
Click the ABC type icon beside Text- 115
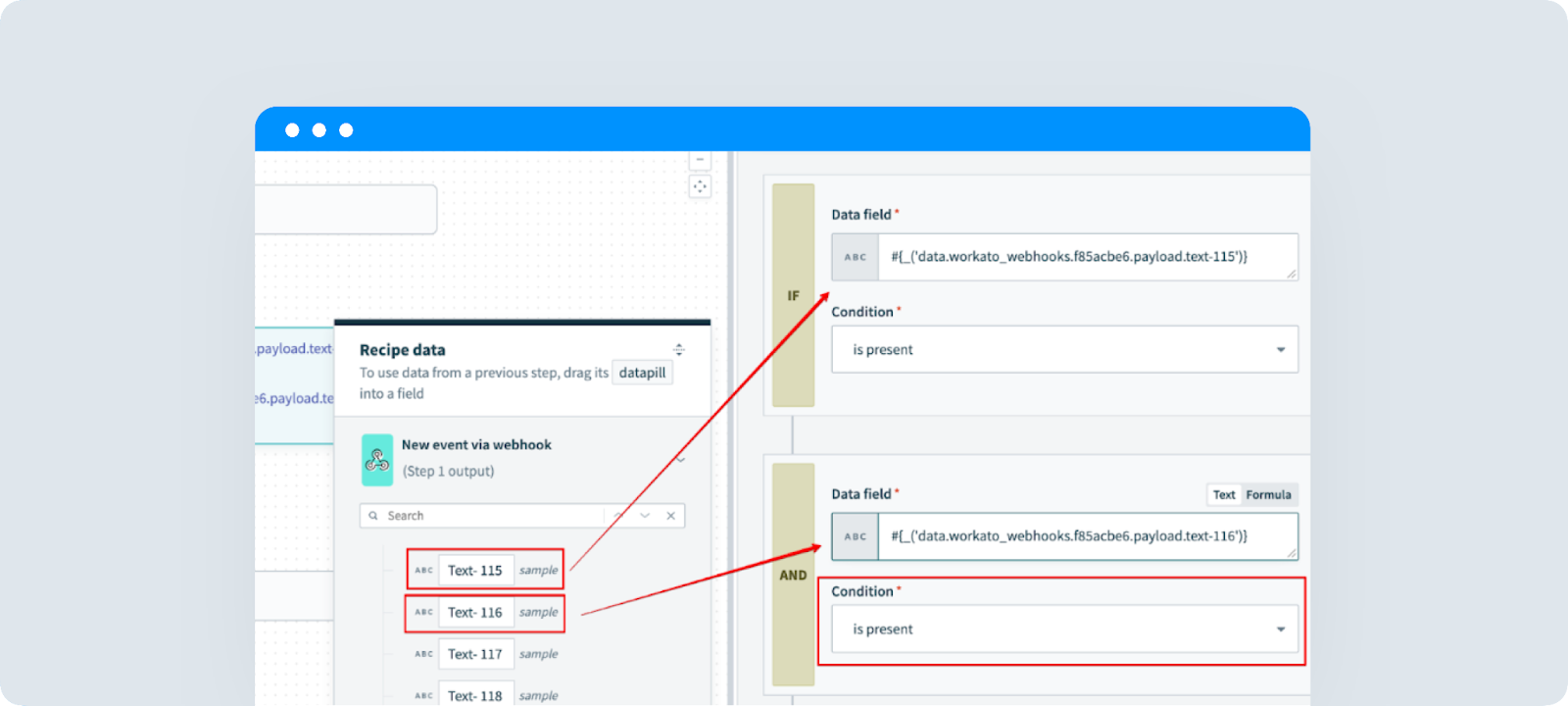coord(423,571)
